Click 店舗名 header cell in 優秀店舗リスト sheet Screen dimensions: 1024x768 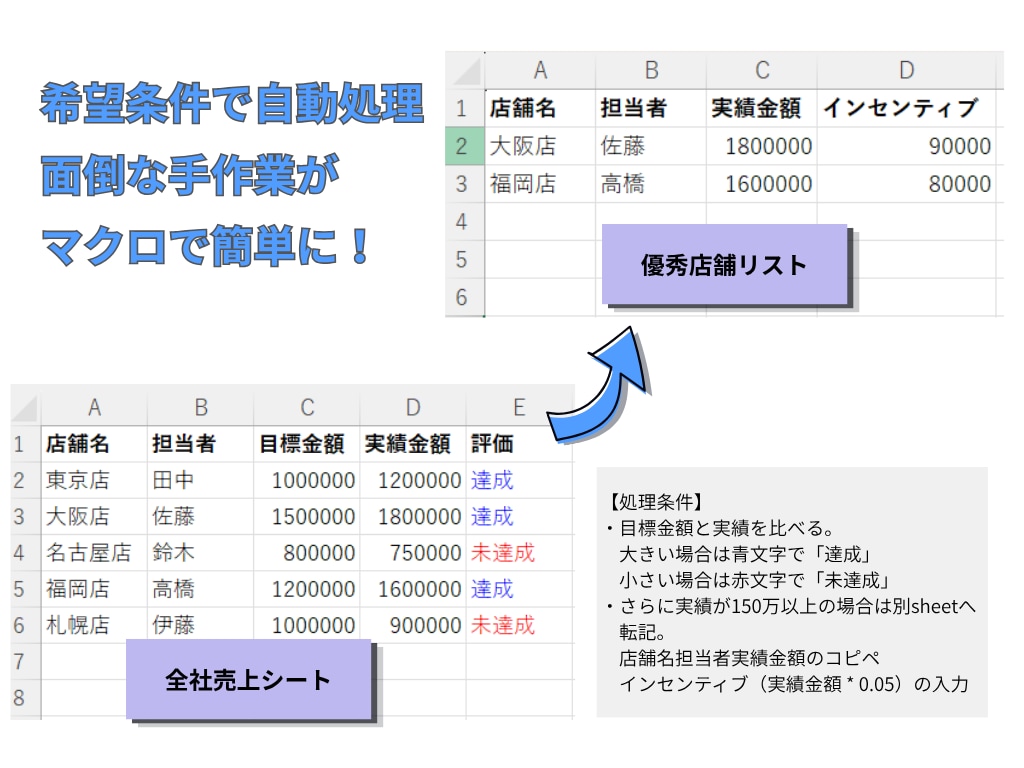540,108
